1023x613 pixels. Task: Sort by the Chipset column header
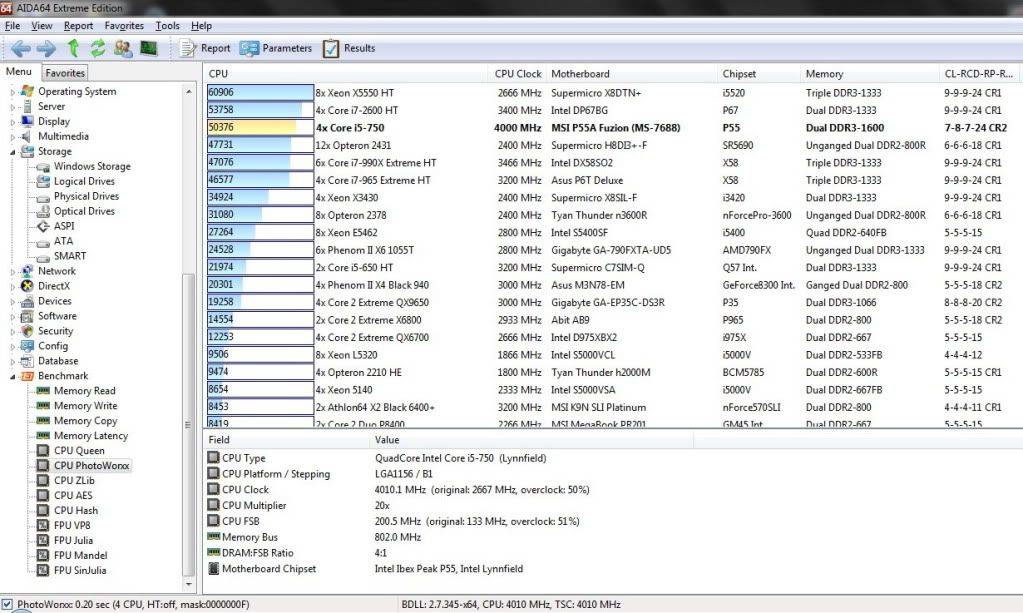[x=759, y=74]
